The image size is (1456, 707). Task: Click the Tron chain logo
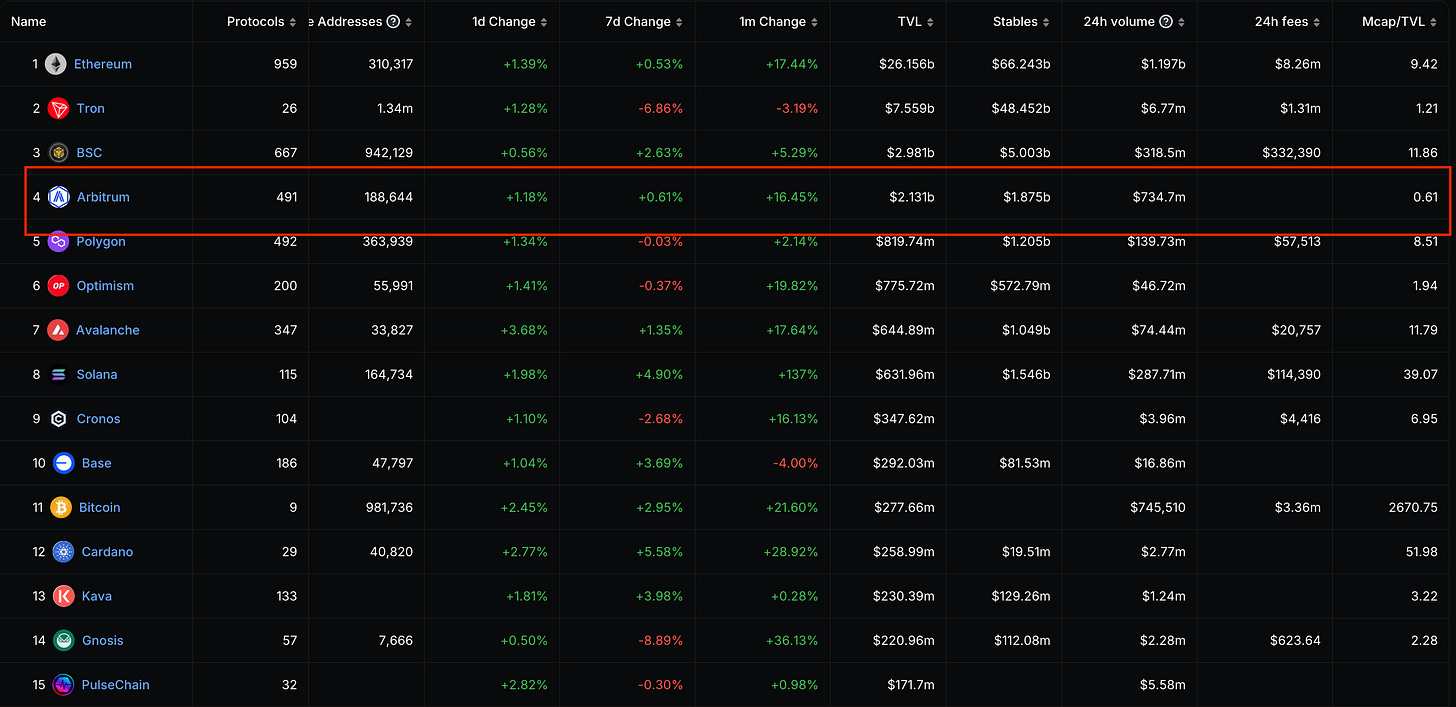tap(58, 108)
